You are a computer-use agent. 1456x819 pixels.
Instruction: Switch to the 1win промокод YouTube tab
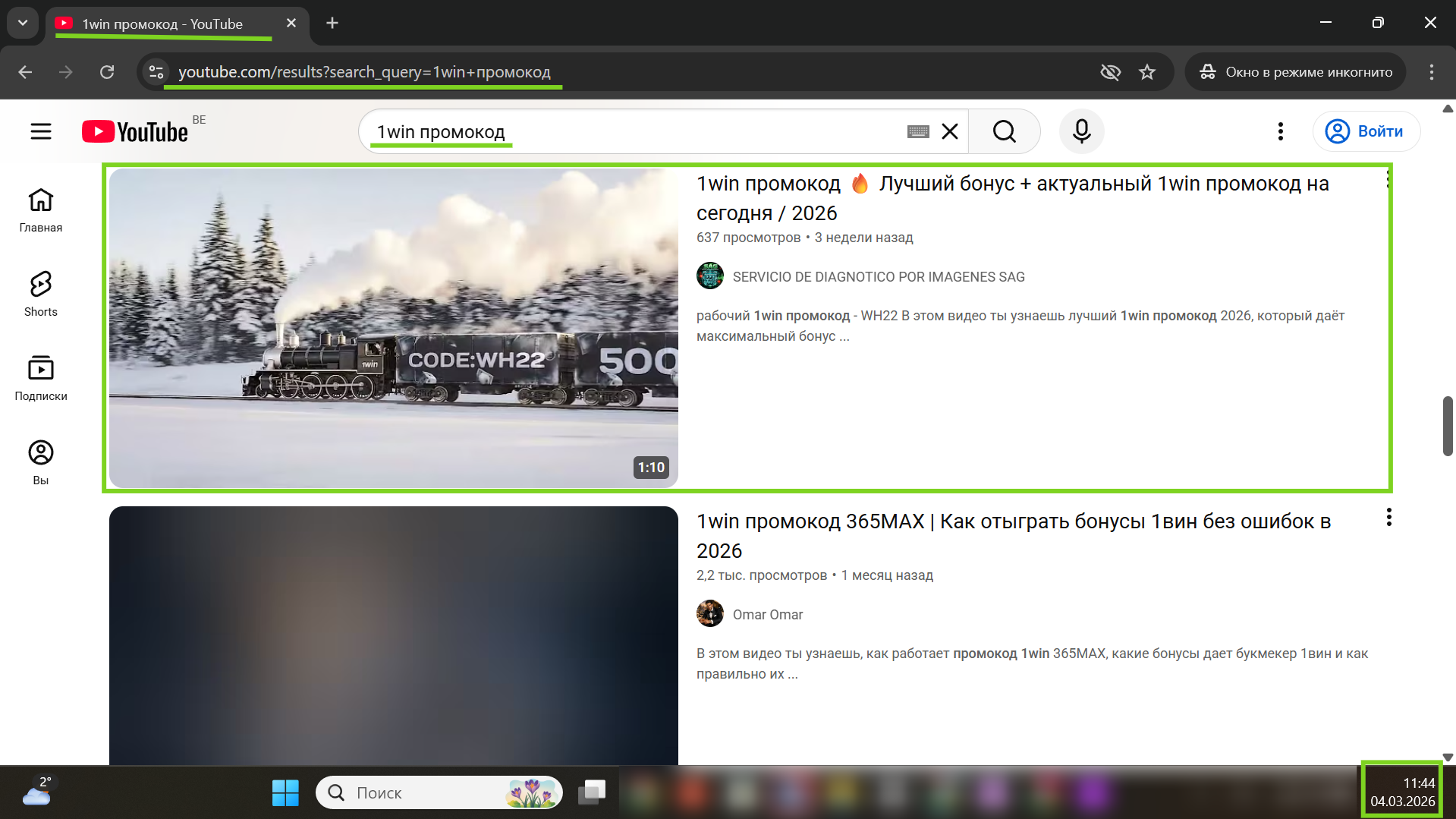tap(162, 24)
